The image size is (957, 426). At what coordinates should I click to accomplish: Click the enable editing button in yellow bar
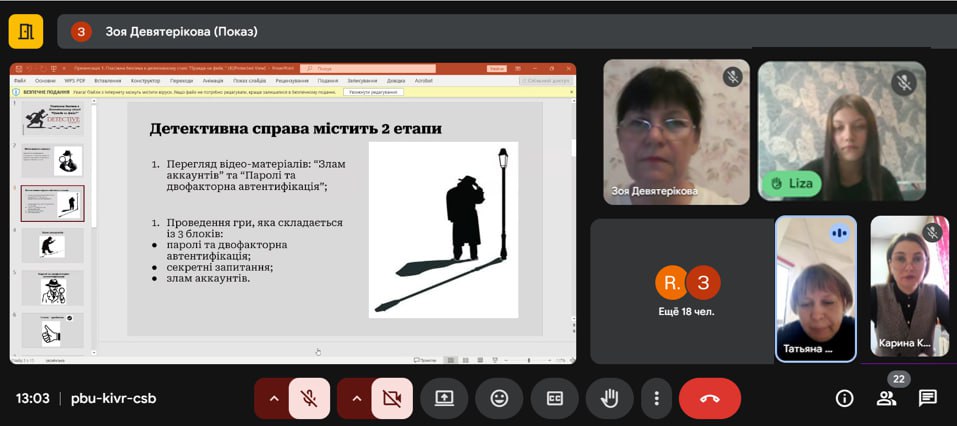373,91
